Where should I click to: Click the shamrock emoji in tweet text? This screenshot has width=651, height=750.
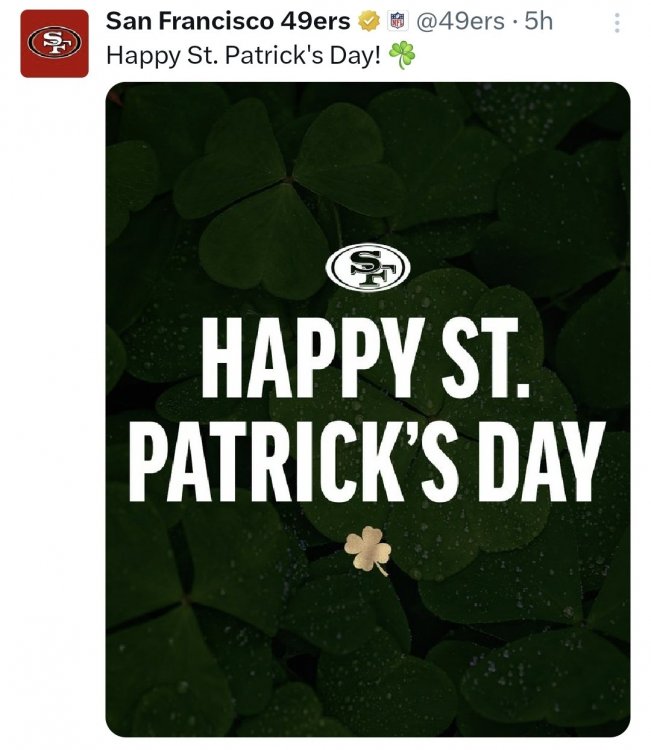pos(402,55)
